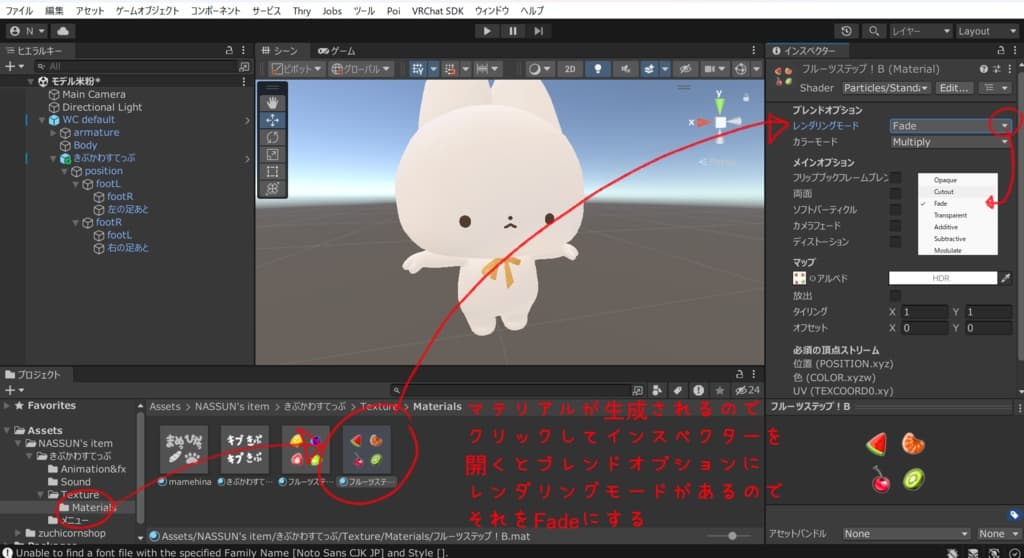This screenshot has height=558, width=1024.
Task: Enable the カメラフェード checkbox
Action: 895,225
